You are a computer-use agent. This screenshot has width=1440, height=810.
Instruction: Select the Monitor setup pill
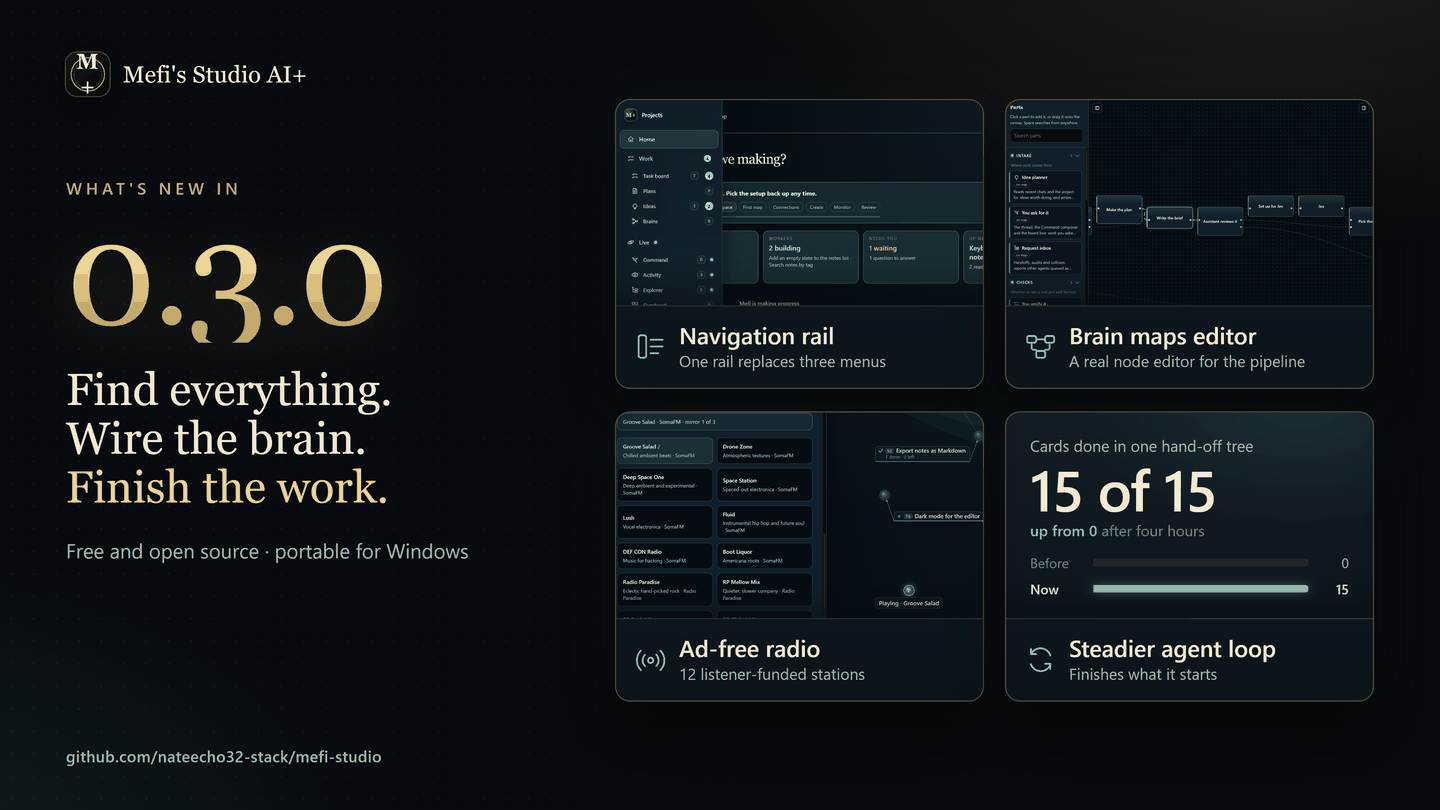[x=842, y=207]
